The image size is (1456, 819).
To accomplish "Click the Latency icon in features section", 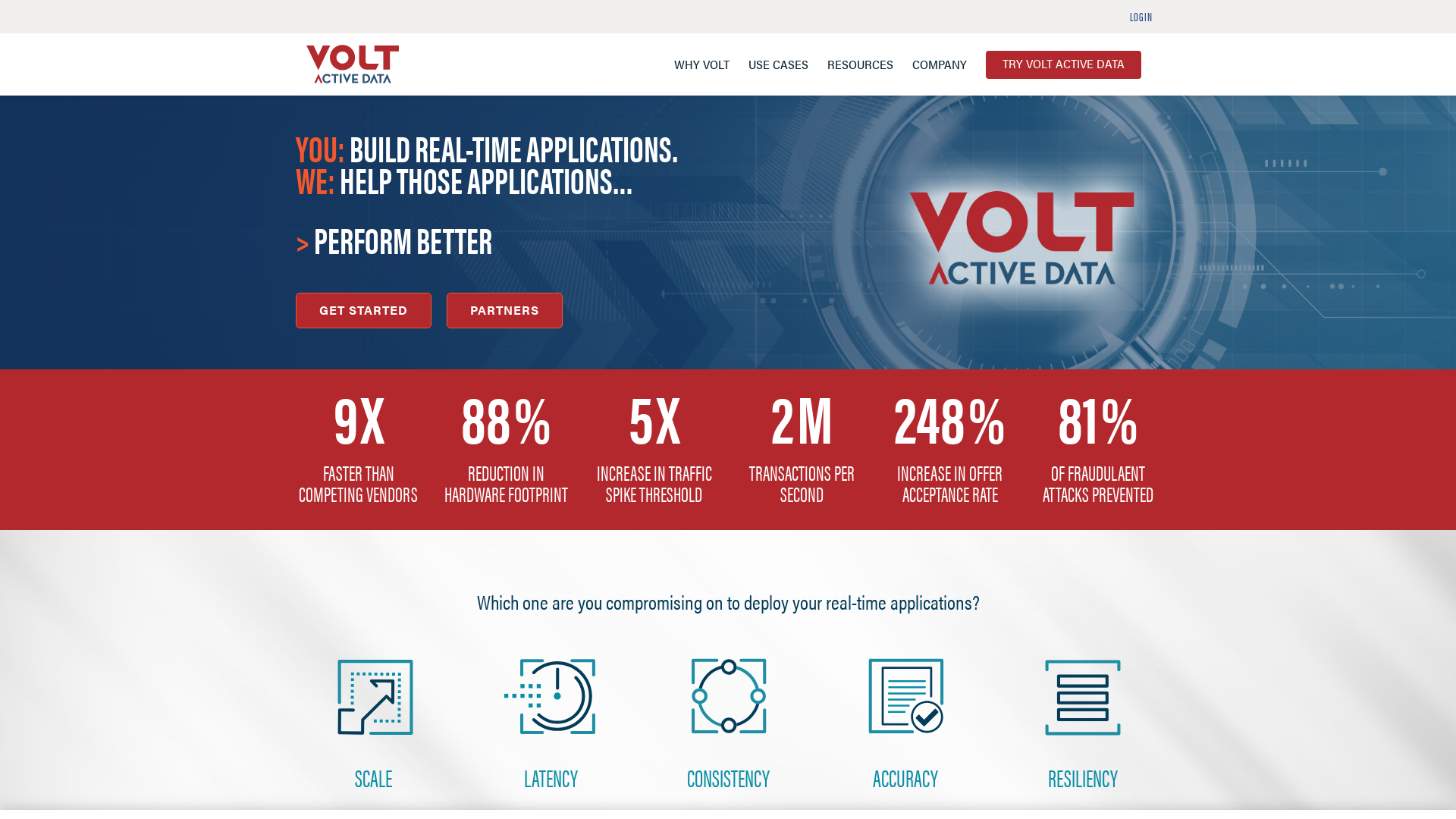I will tap(551, 696).
